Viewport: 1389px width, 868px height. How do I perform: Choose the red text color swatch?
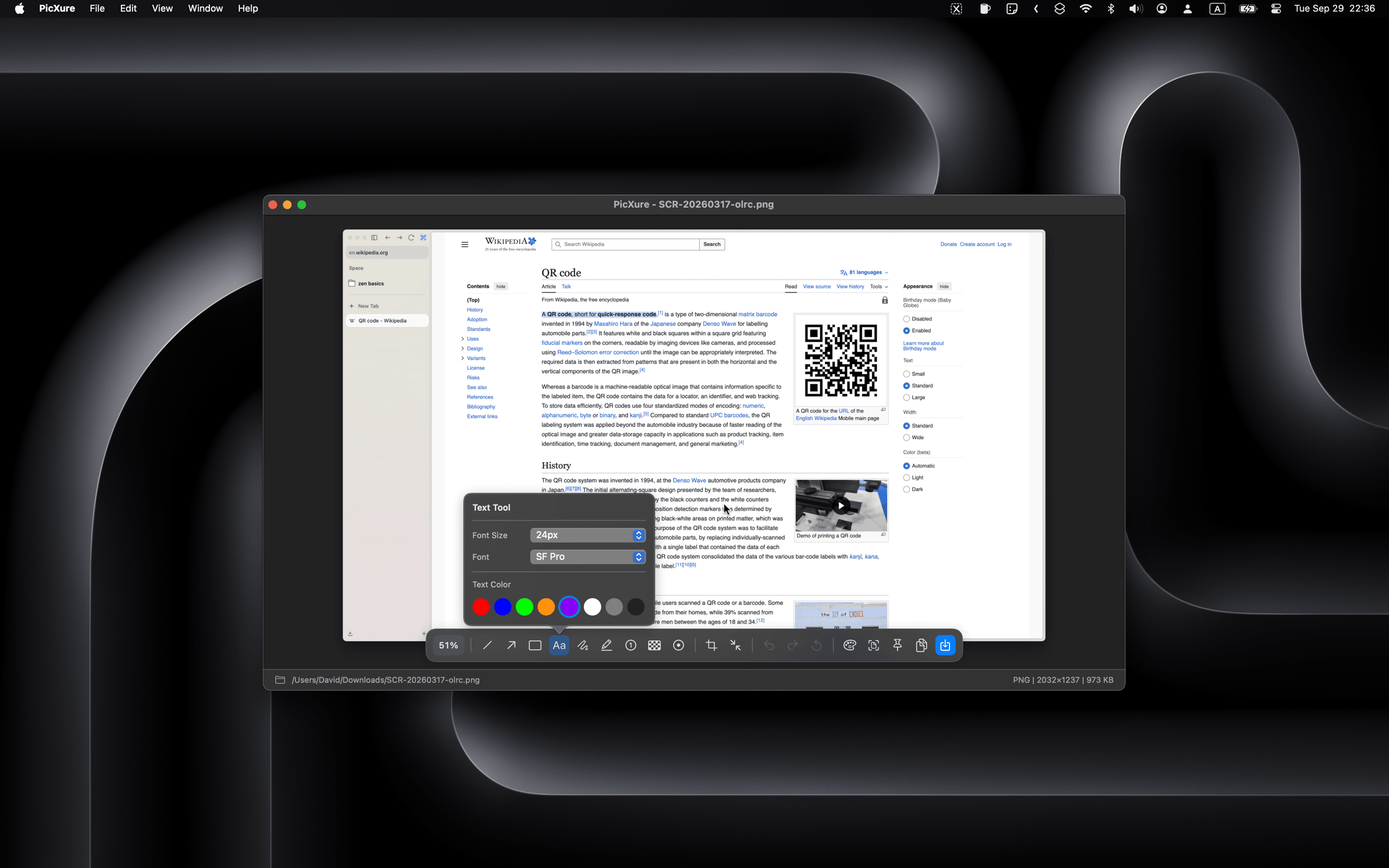coord(481,607)
